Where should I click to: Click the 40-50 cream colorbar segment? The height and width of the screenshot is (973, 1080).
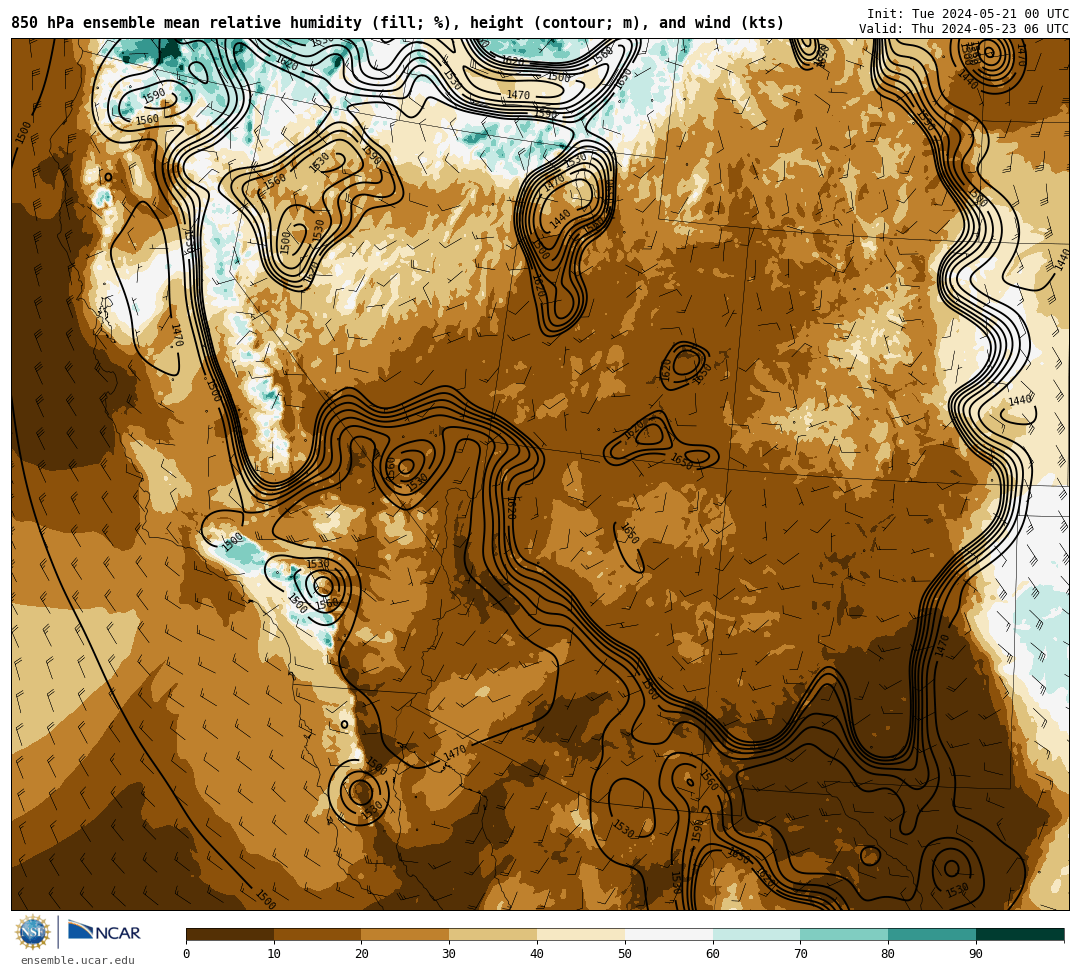581,934
